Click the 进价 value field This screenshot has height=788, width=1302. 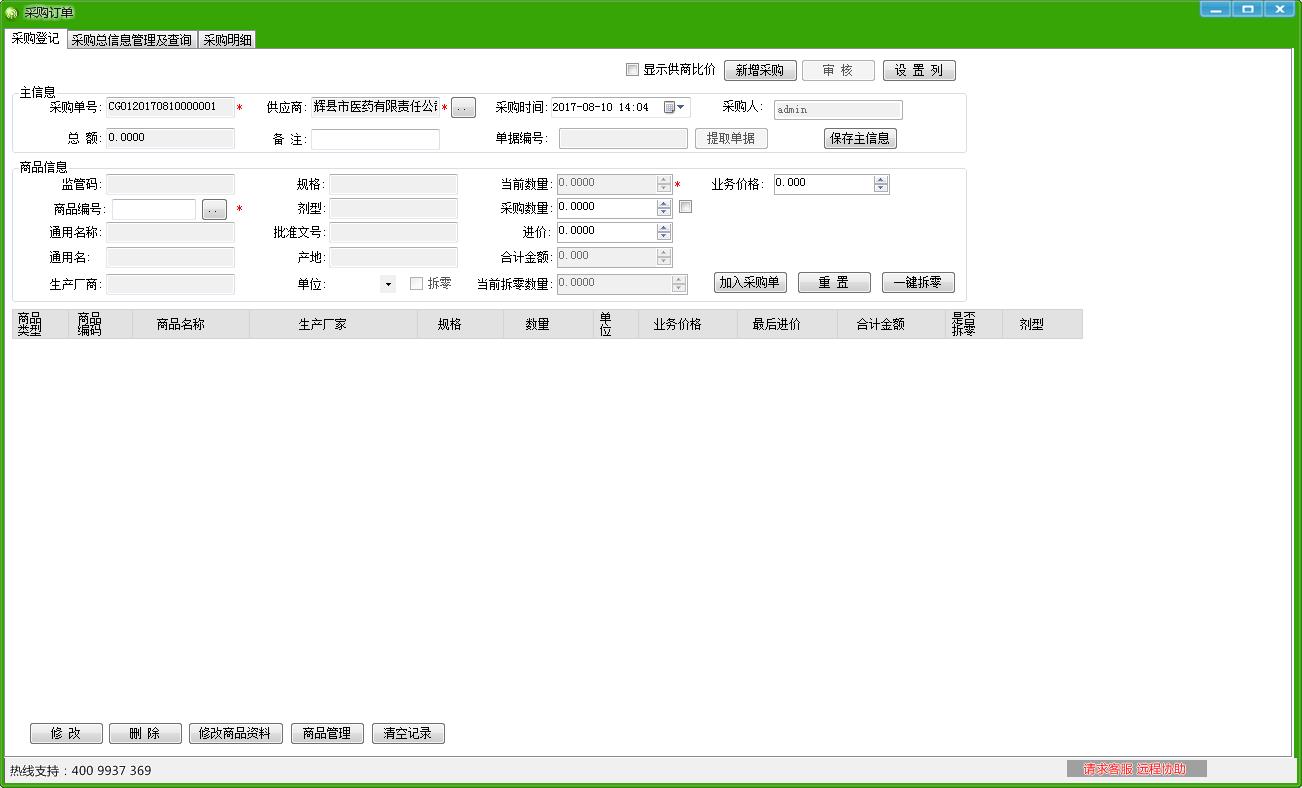tap(607, 232)
